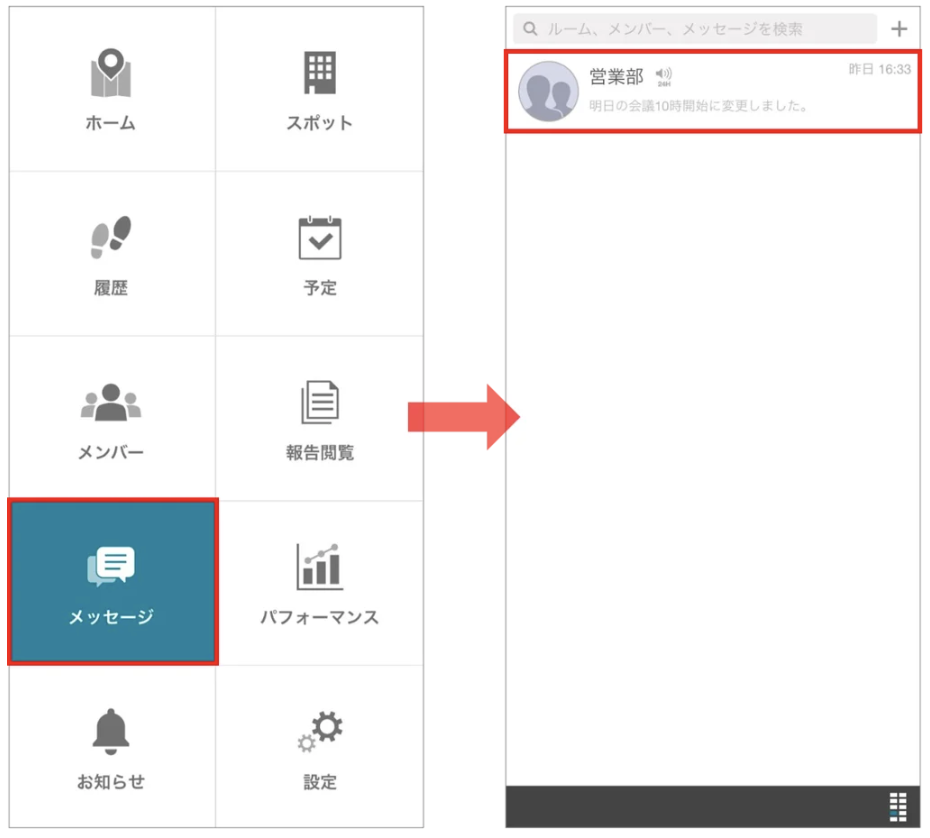Click the お知らせ label
The width and height of the screenshot is (930, 838).
(x=111, y=782)
